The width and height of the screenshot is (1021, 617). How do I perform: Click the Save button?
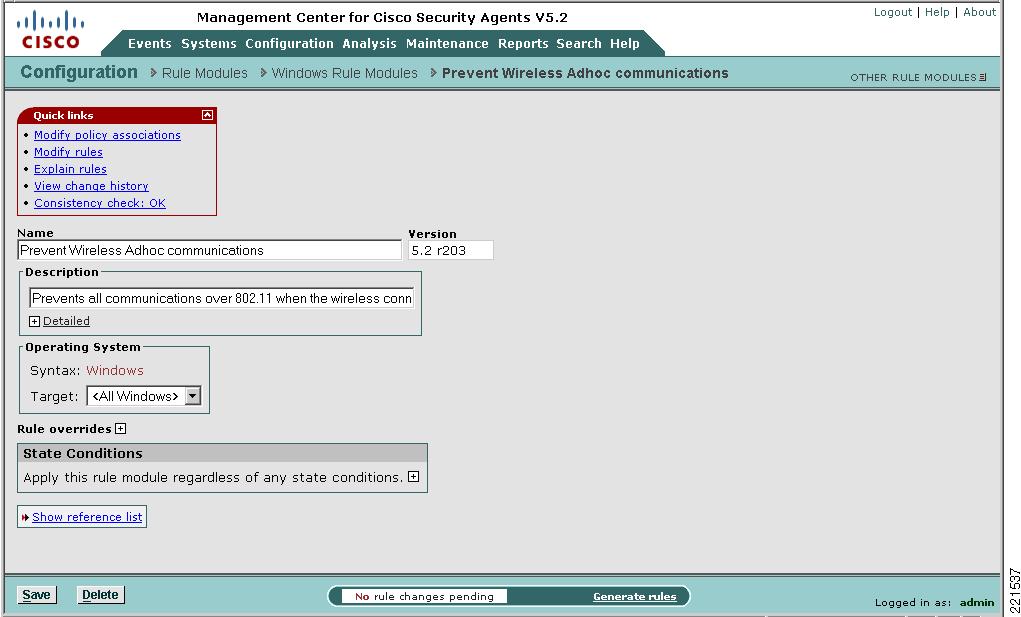click(x=36, y=595)
